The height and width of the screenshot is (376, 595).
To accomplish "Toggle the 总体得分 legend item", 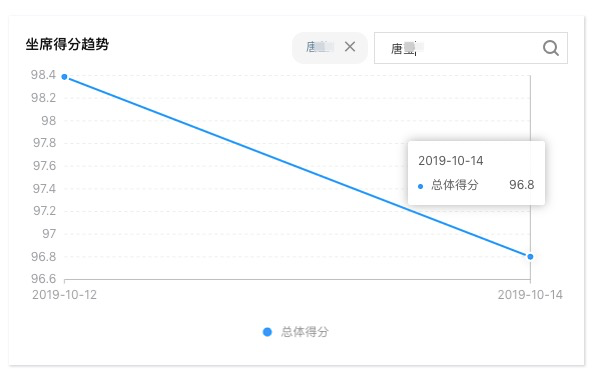I will pyautogui.click(x=296, y=332).
